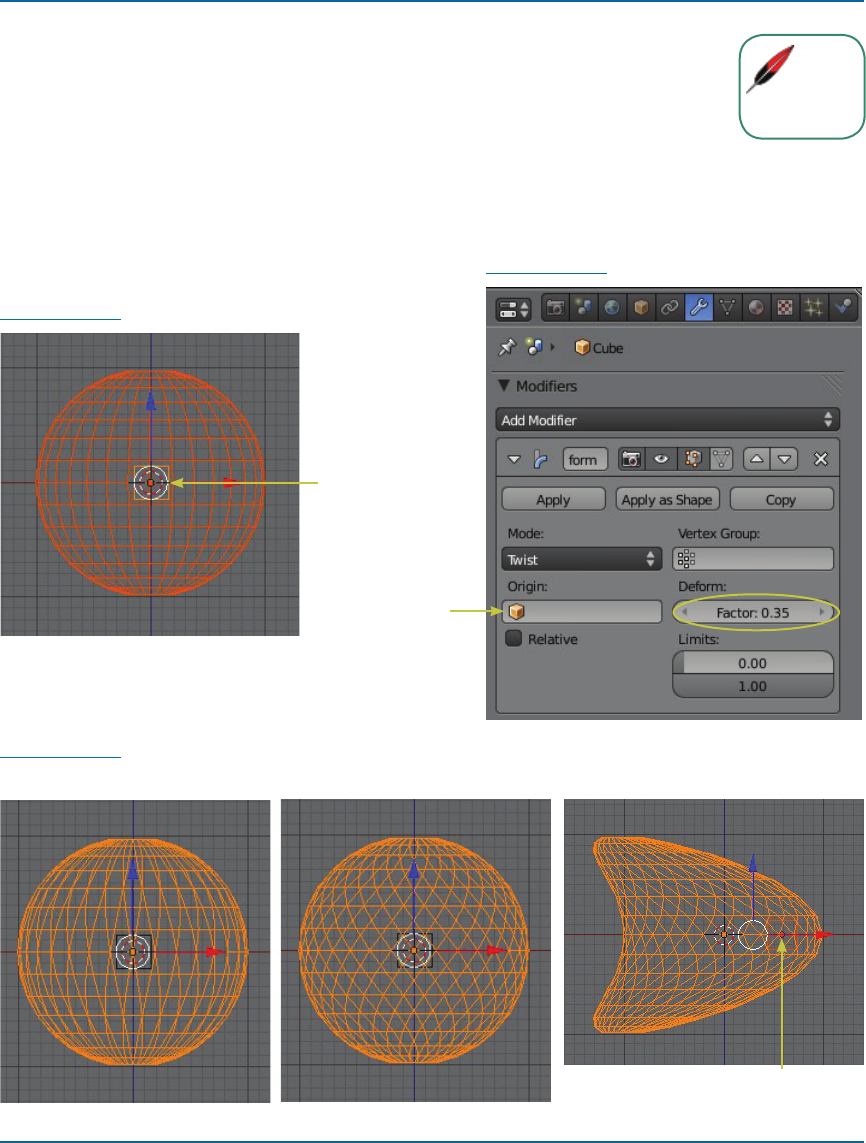
Task: Click the scene icon in the breadcrumb
Action: tap(534, 348)
